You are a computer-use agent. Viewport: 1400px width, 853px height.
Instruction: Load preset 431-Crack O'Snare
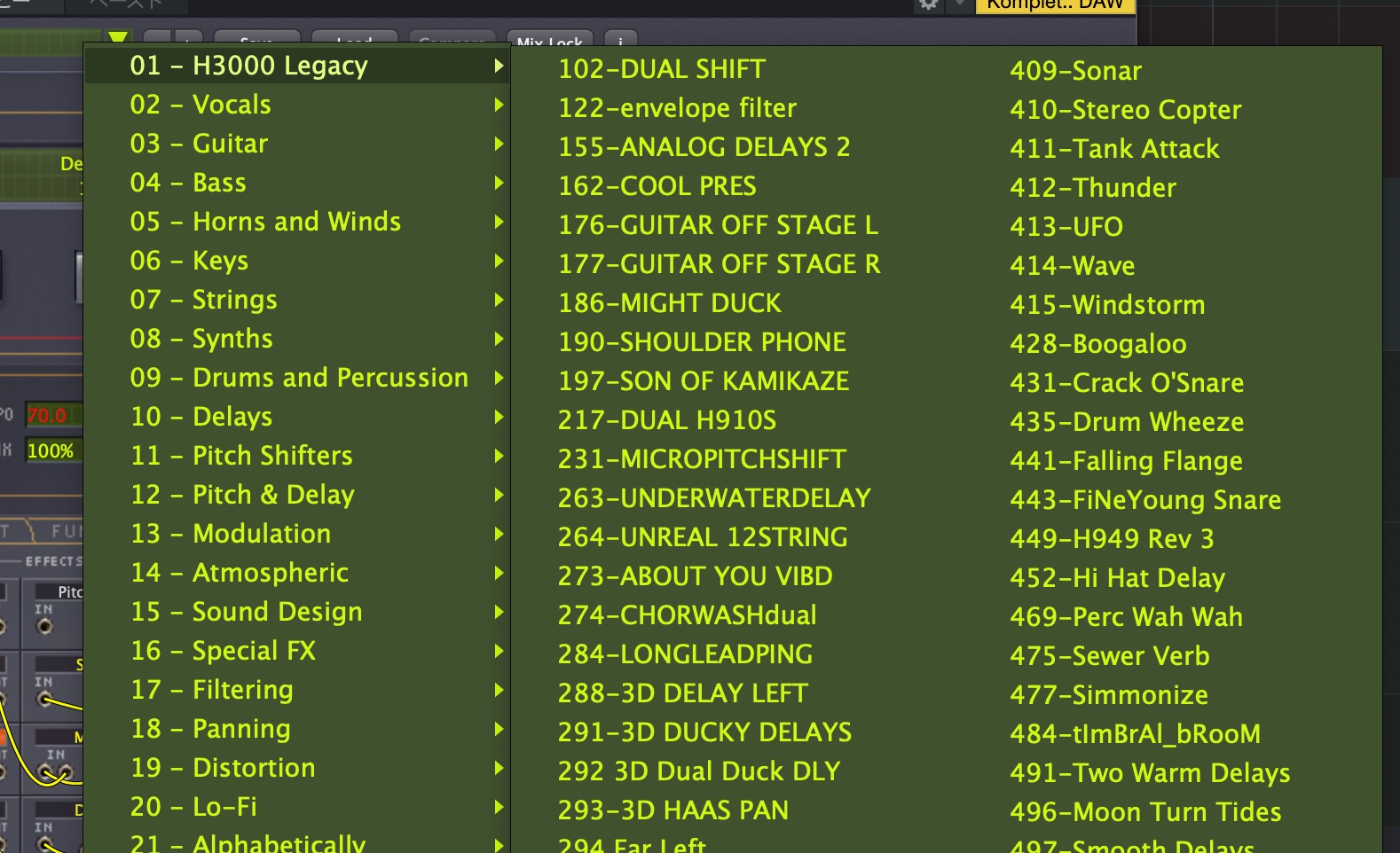(x=1126, y=383)
